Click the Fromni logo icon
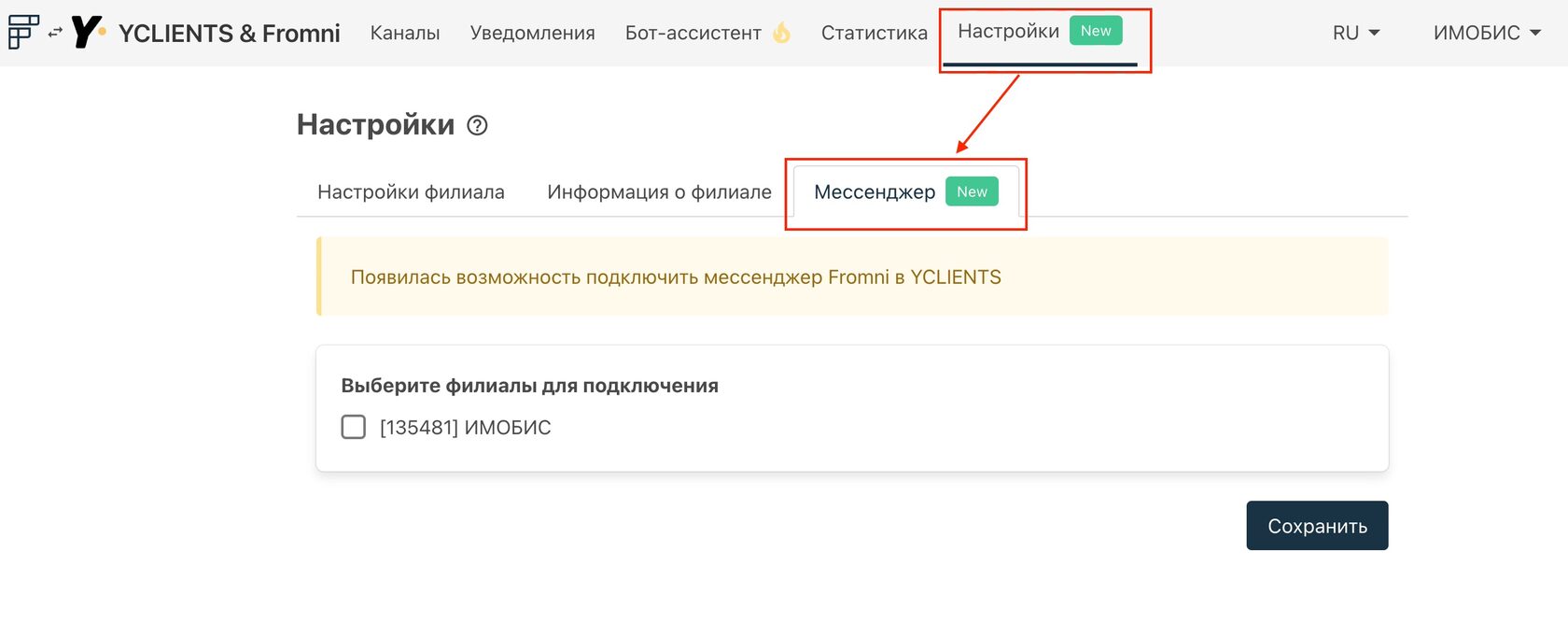Viewport: 1568px width, 623px height. click(x=23, y=32)
